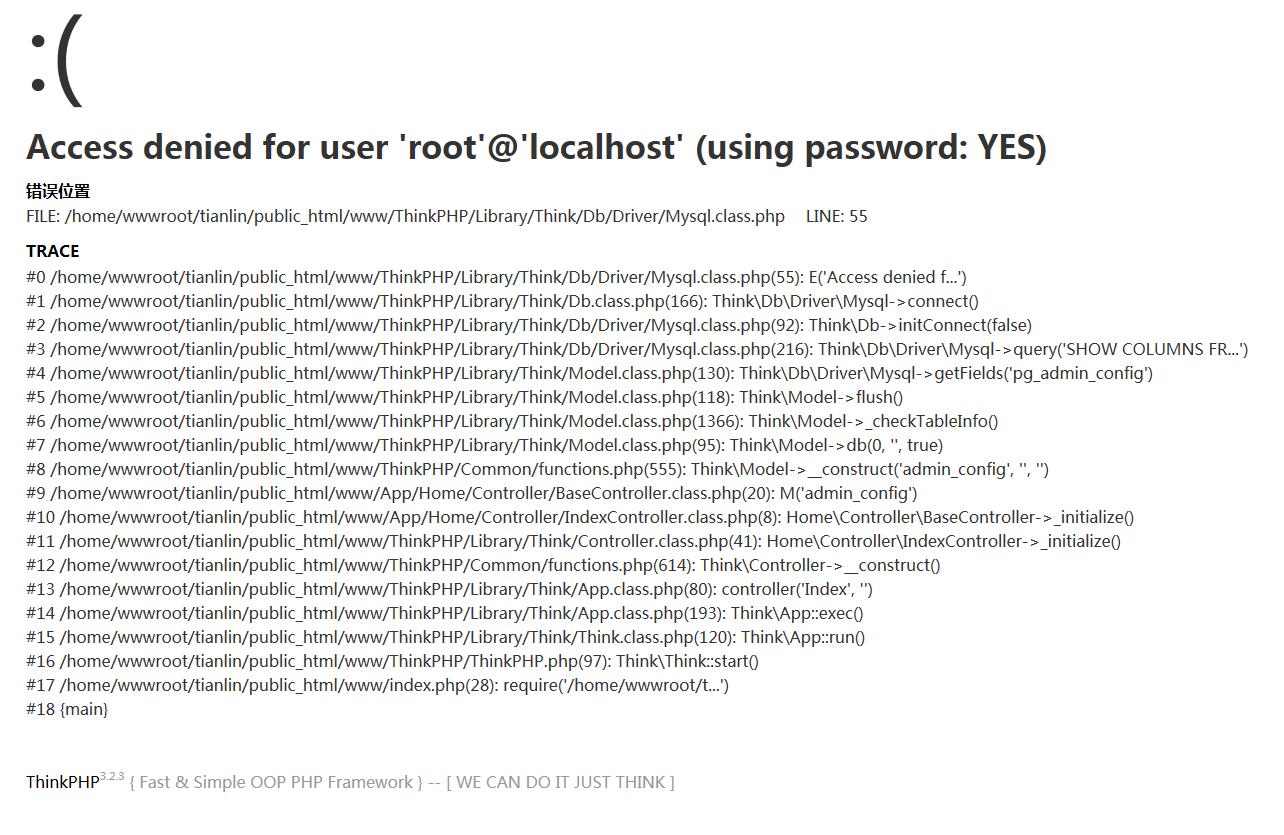The width and height of the screenshot is (1284, 835).
Task: Click trace line #4 getFields('pg_admin_config')
Action: point(589,373)
